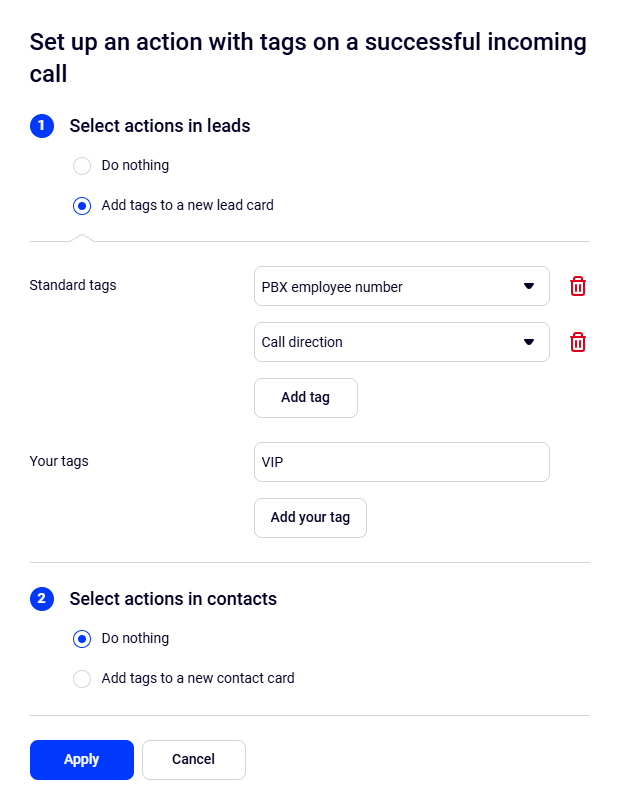Screen dimensions: 617x803
Task: Select "Do nothing" under actions in contacts
Action: point(83,639)
